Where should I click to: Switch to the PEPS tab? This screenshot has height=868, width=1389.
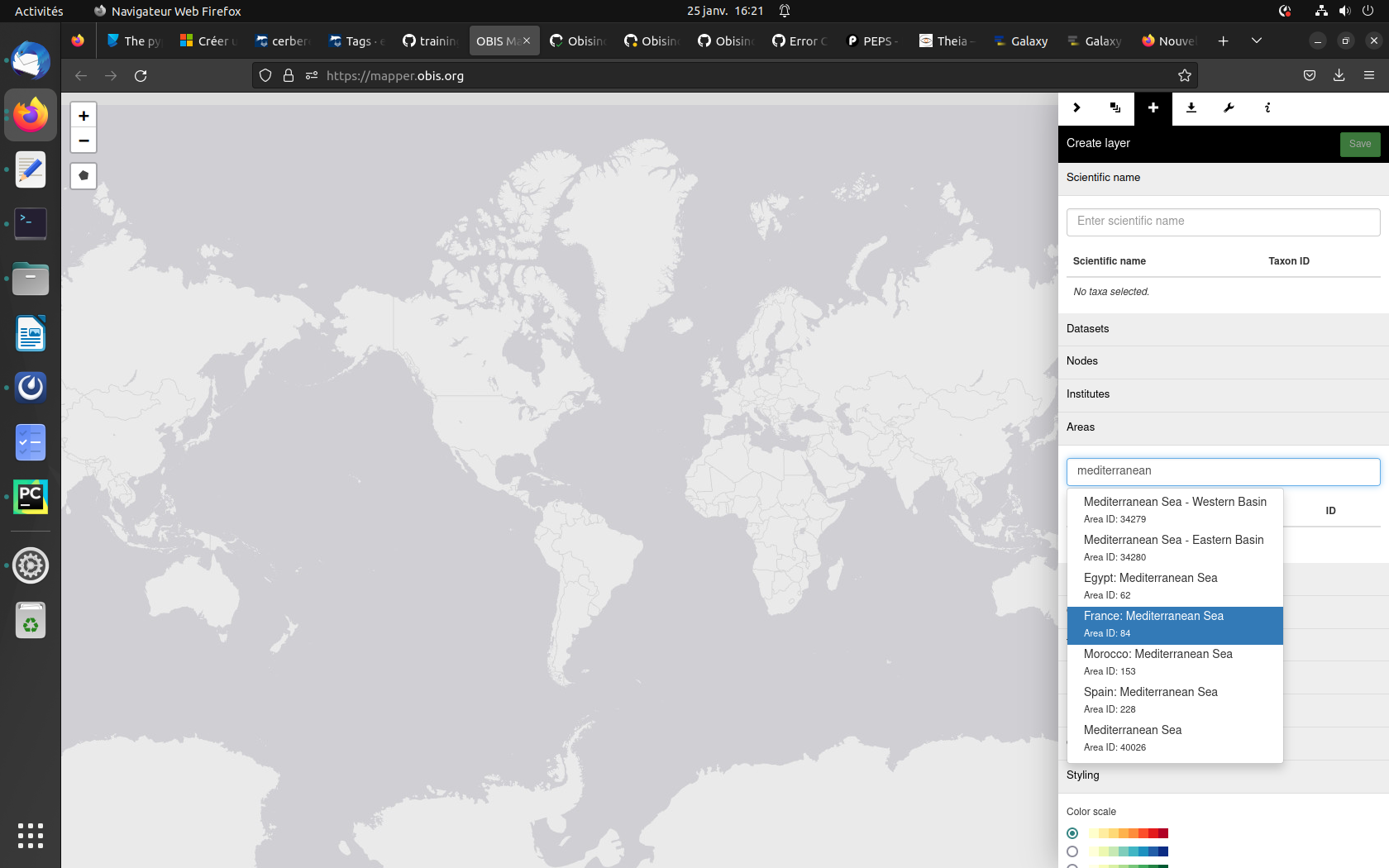tap(872, 41)
